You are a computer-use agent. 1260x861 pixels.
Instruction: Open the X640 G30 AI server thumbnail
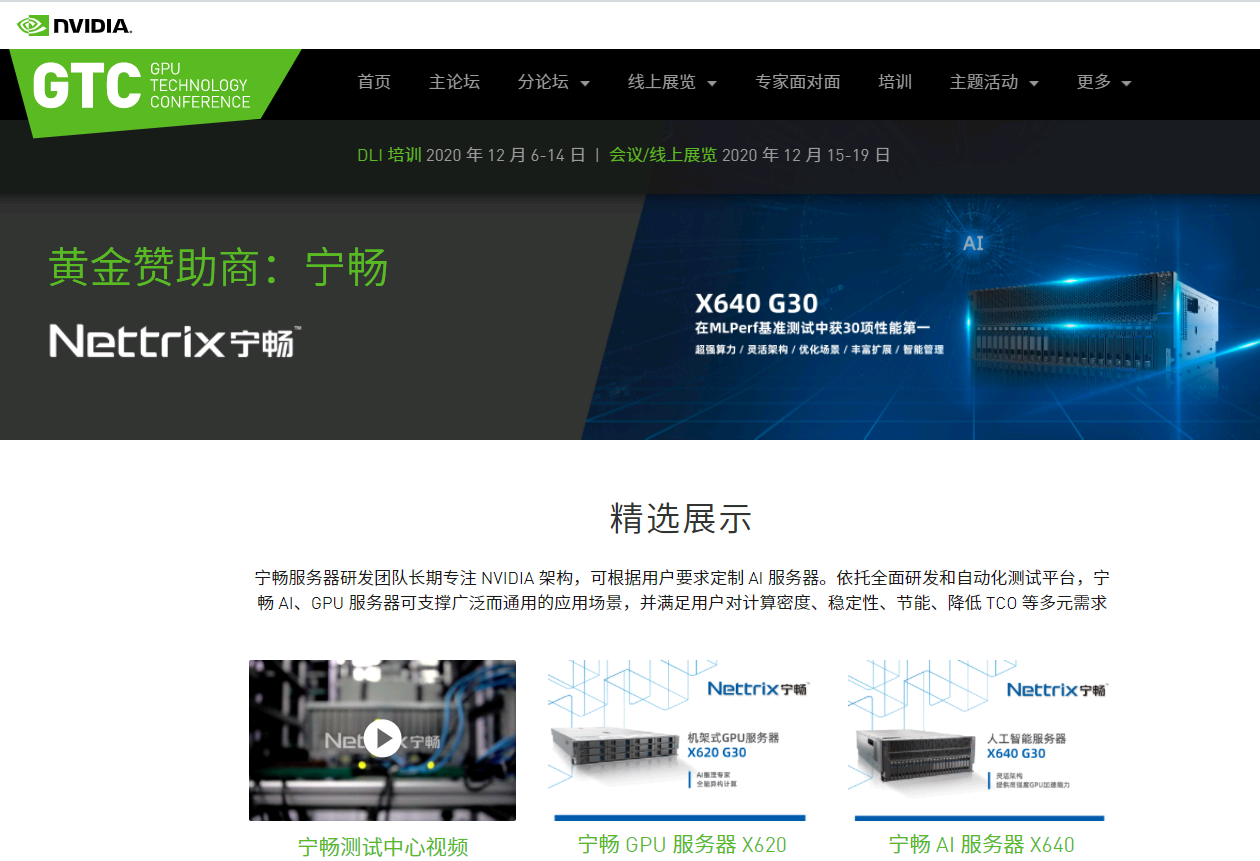tap(980, 740)
